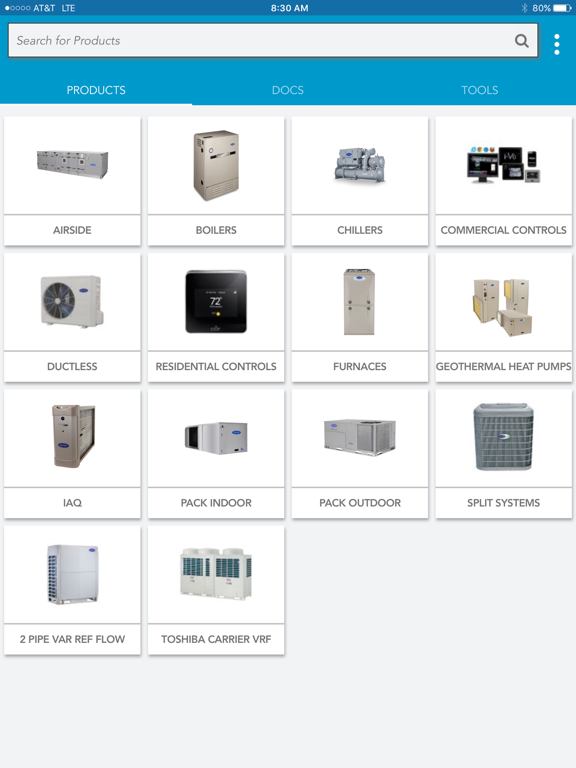This screenshot has height=768, width=576.
Task: Select the PACK OUTDOOR label
Action: pos(360,503)
